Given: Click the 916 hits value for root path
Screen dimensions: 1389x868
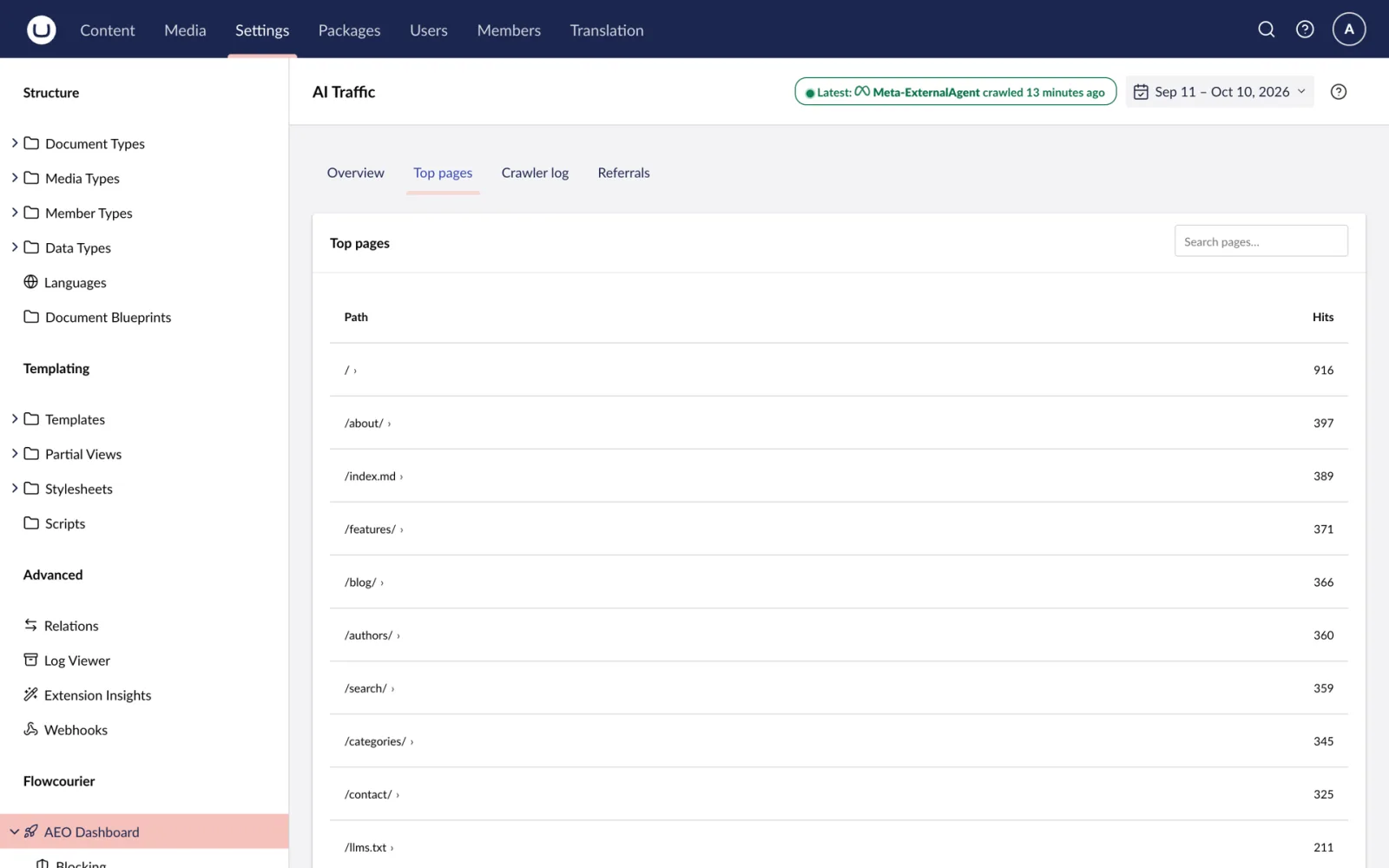Looking at the screenshot, I should click(x=1323, y=371).
